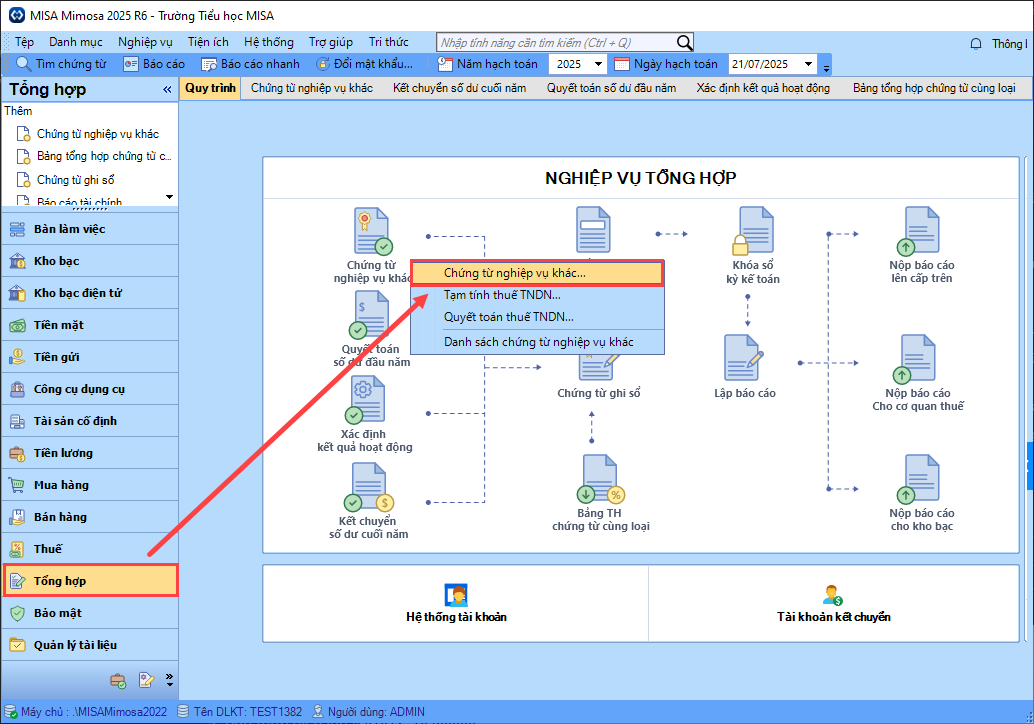This screenshot has width=1034, height=724.
Task: Go to Bàn làm việc module
Action: coord(90,229)
